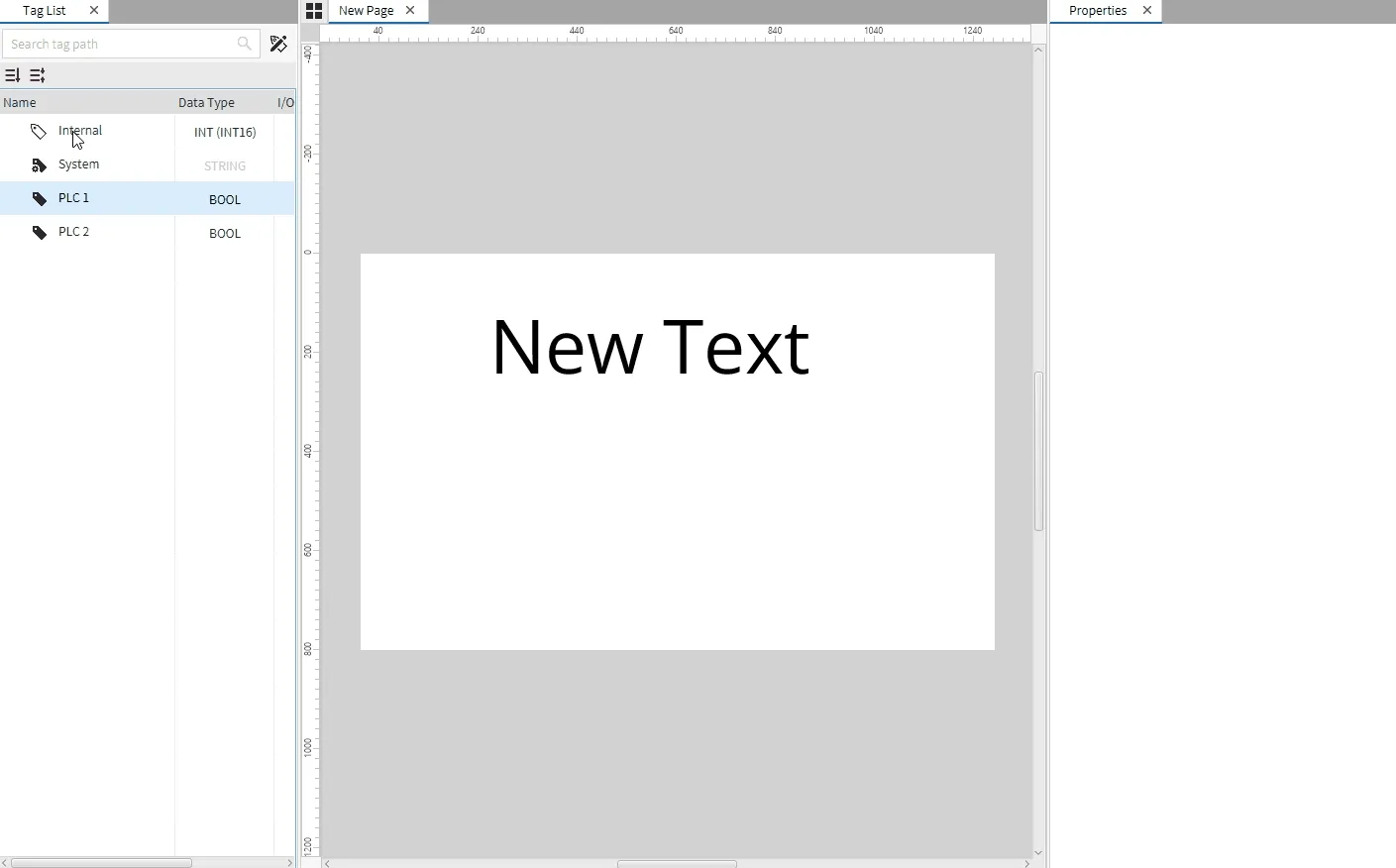The height and width of the screenshot is (868, 1396).
Task: Sort by the Name column header
Action: [20, 102]
